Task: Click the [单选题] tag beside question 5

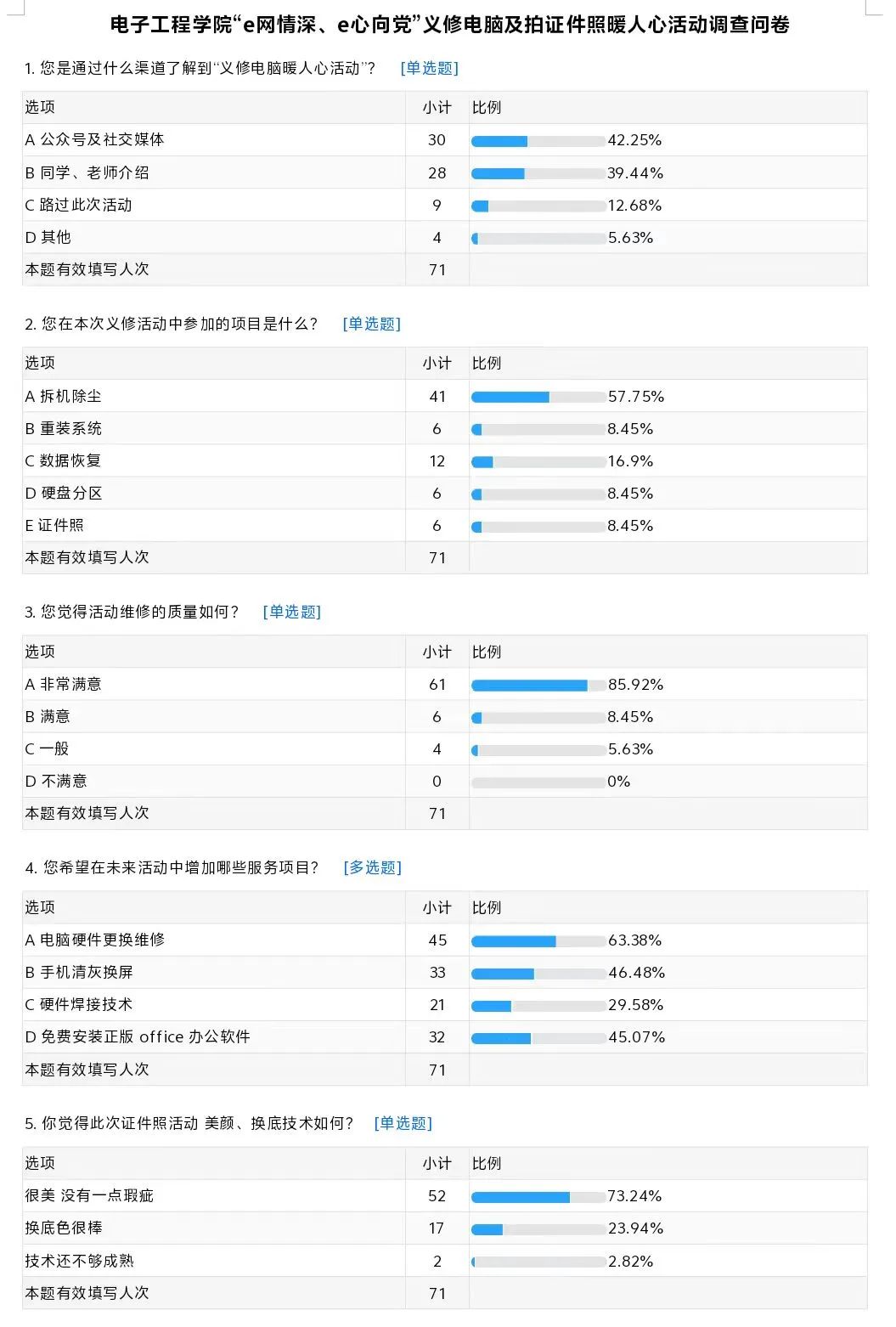Action: pos(403,1123)
